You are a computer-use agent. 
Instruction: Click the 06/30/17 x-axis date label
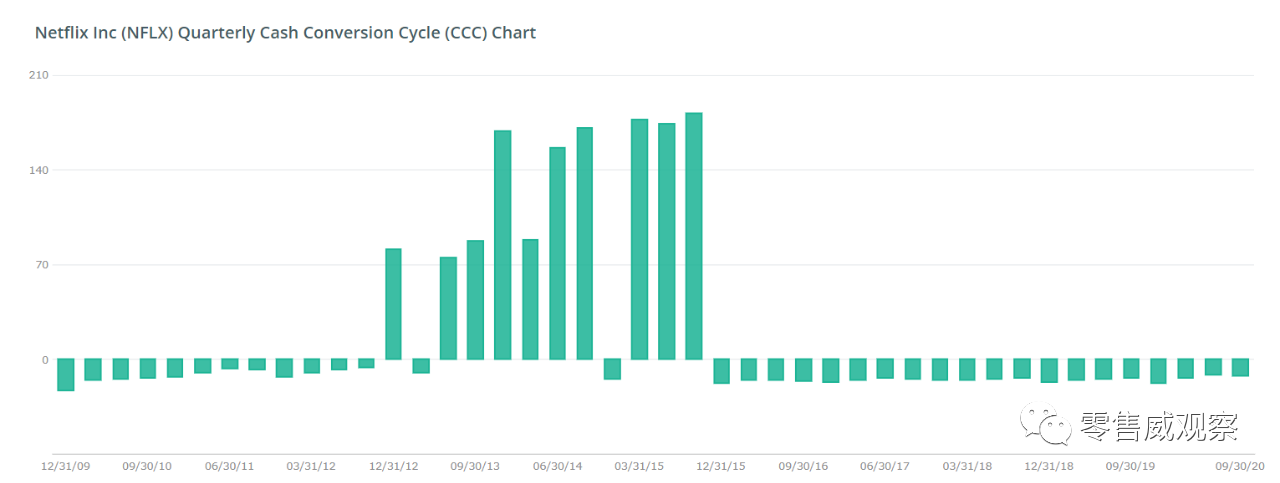(x=885, y=466)
